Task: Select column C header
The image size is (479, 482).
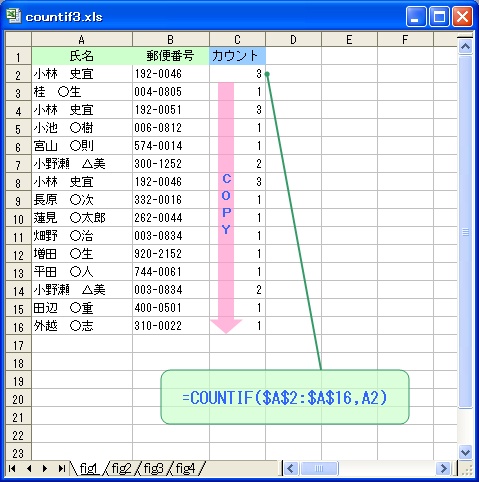Action: (x=237, y=39)
